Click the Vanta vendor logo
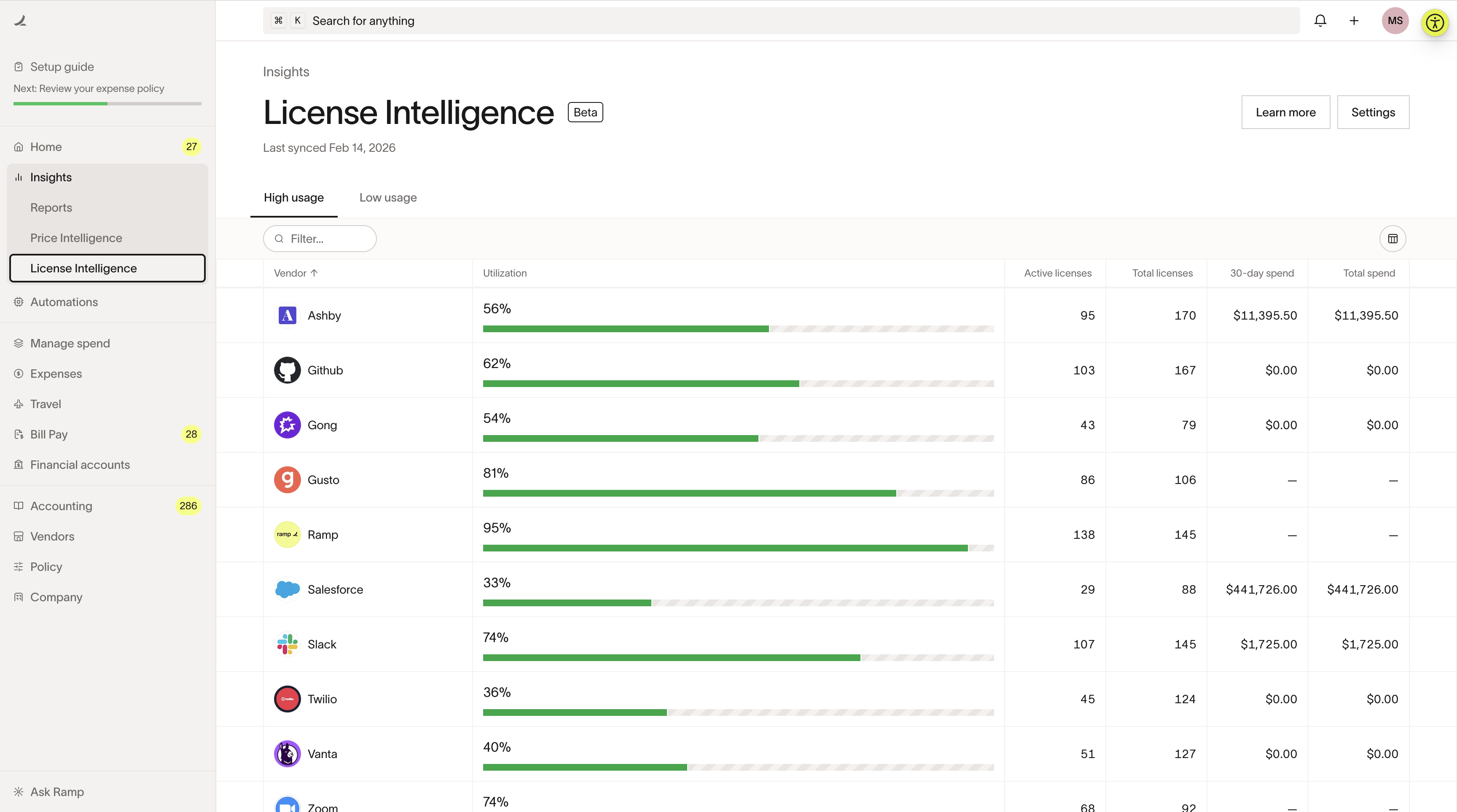This screenshot has width=1457, height=812. tap(288, 754)
